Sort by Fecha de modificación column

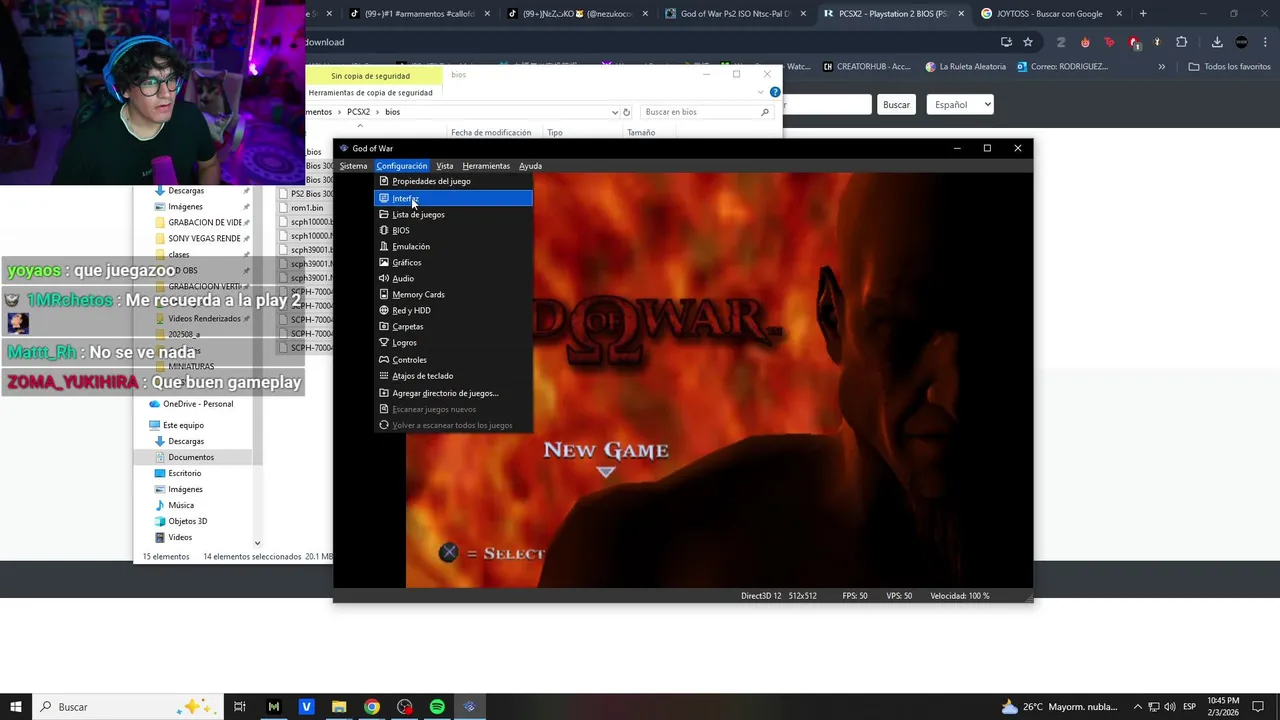tap(491, 133)
